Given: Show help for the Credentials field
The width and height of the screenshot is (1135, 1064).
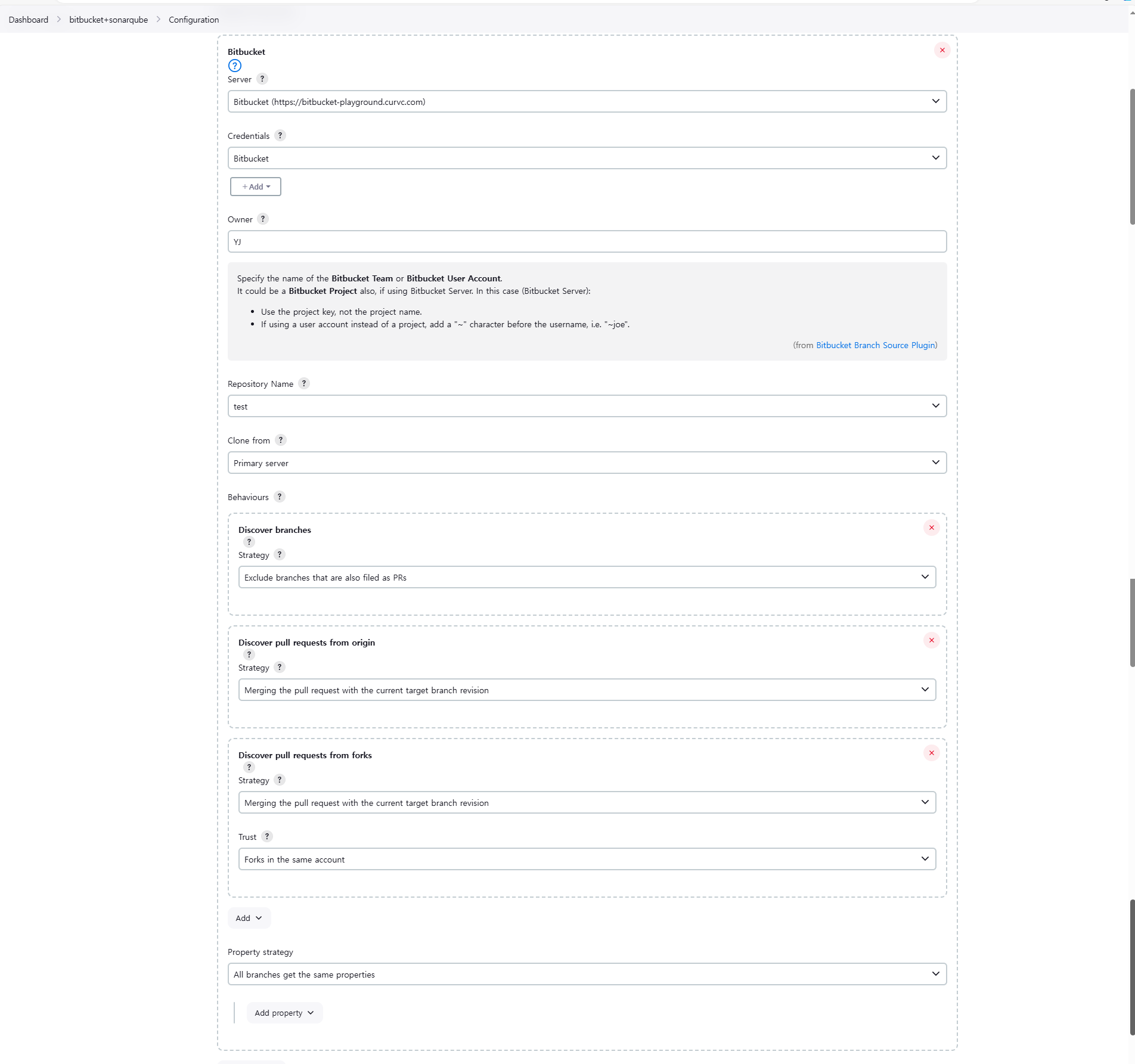Looking at the screenshot, I should point(280,135).
